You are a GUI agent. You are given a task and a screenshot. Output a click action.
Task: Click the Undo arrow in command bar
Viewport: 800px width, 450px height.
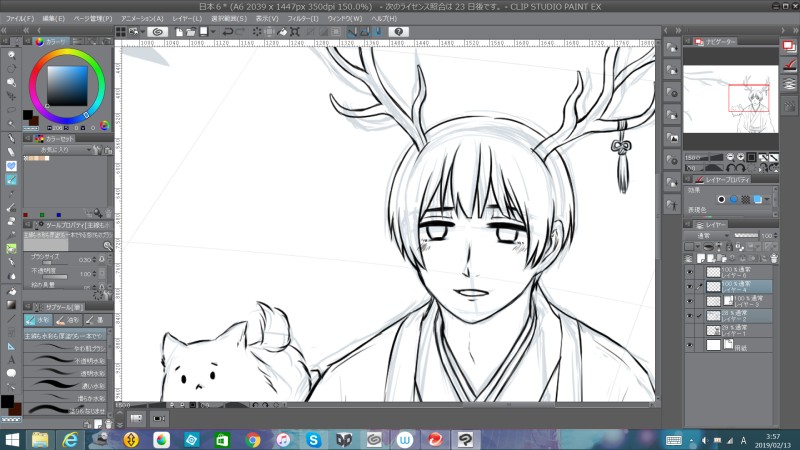(228, 32)
